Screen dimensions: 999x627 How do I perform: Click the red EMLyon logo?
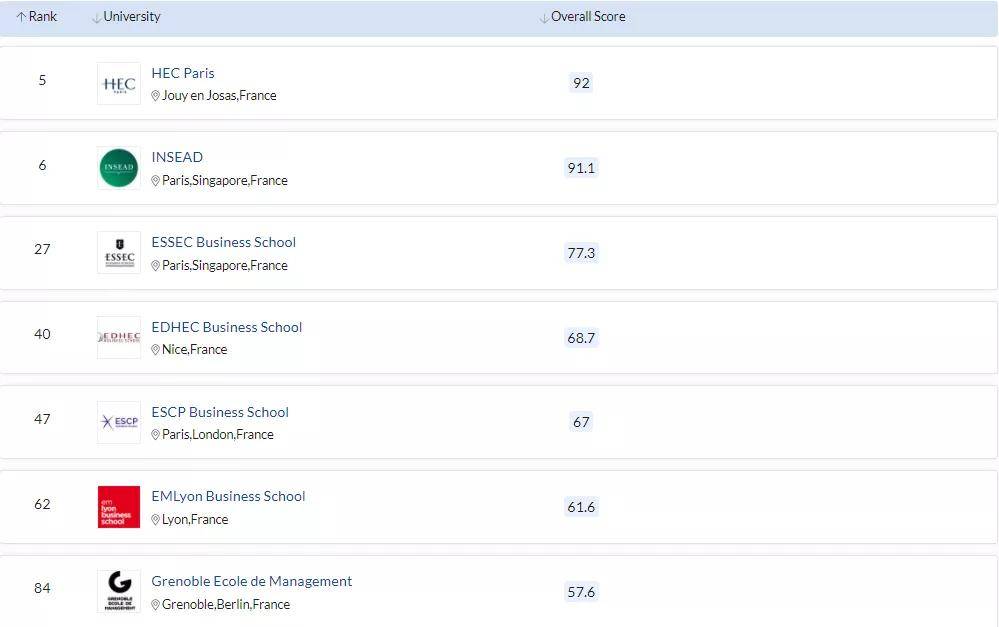tap(119, 507)
